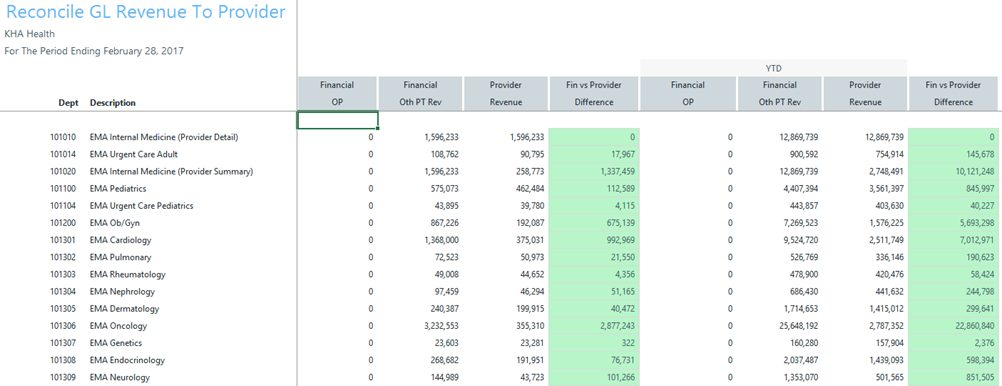Image resolution: width=1002 pixels, height=386 pixels.
Task: Click difference value 17,967
Action: (594, 154)
